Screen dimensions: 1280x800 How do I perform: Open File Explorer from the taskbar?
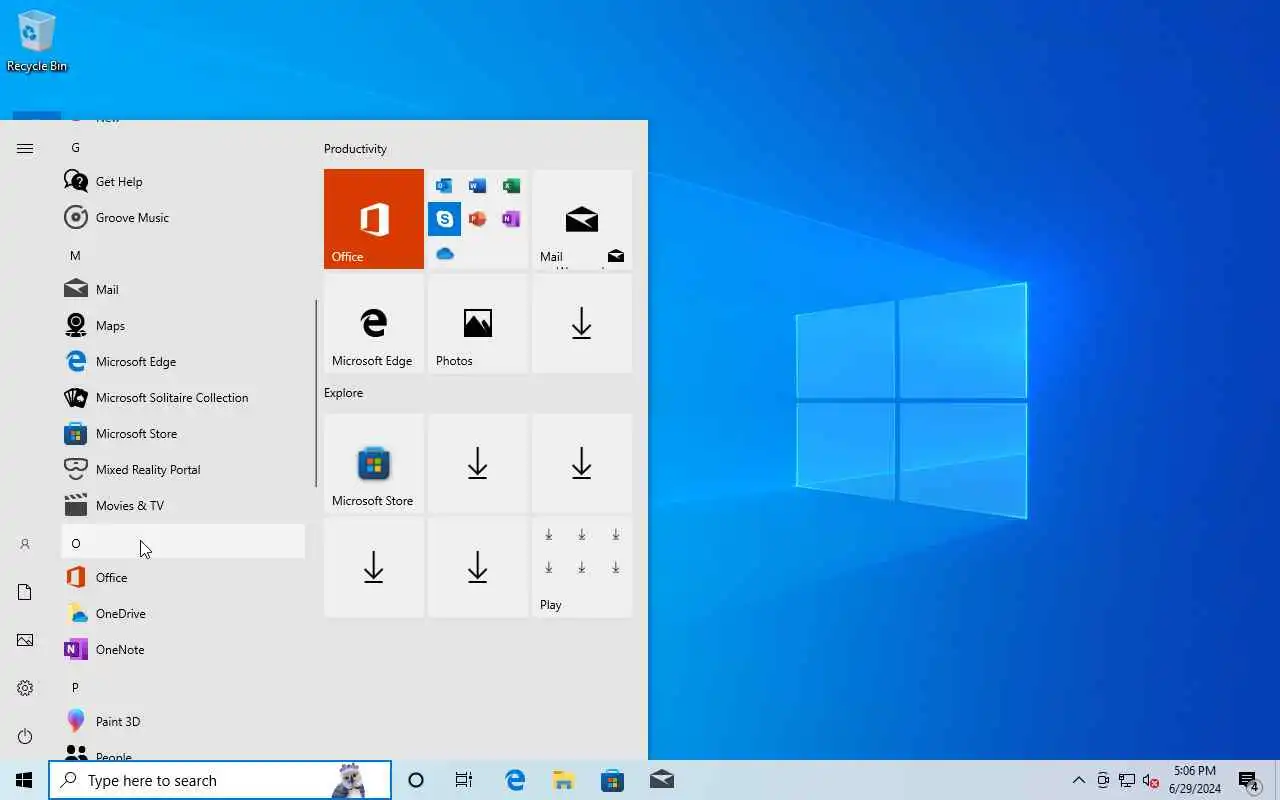click(563, 780)
